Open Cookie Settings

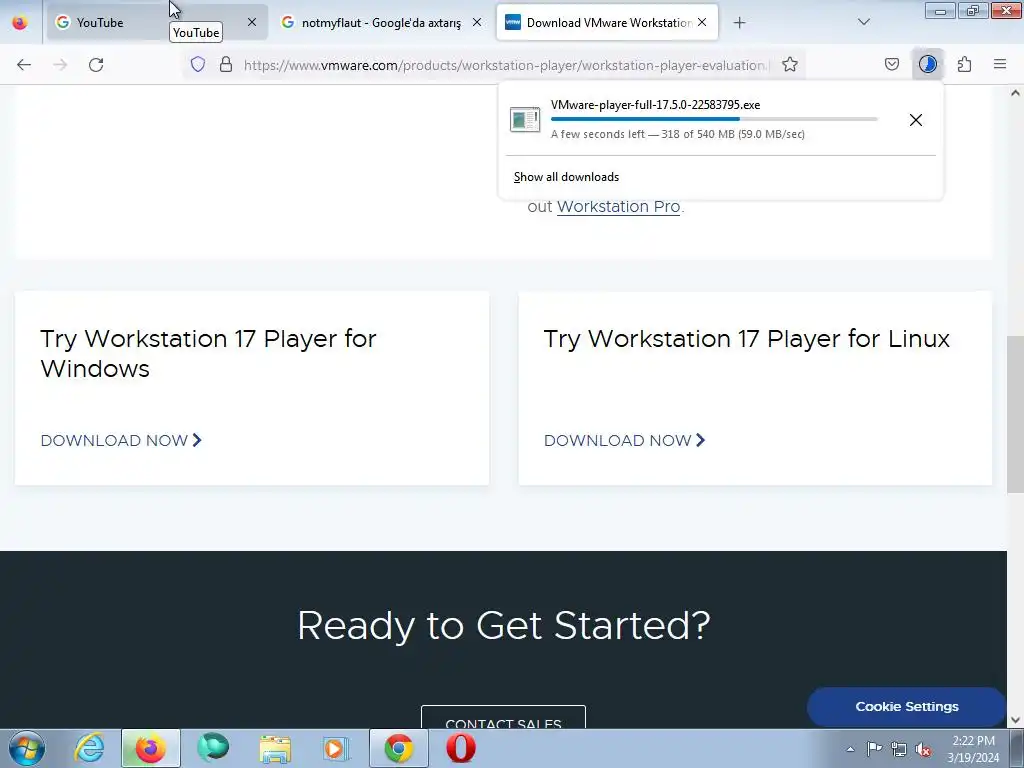906,707
